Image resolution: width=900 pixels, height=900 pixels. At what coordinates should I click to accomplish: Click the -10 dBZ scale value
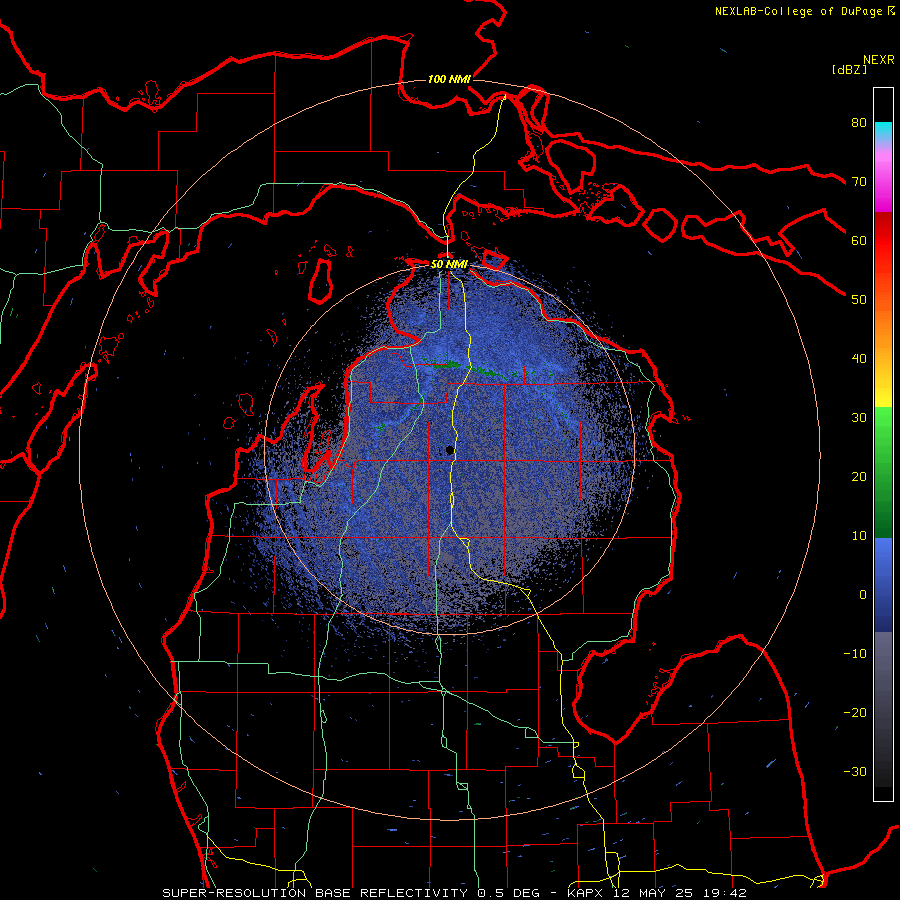point(855,654)
